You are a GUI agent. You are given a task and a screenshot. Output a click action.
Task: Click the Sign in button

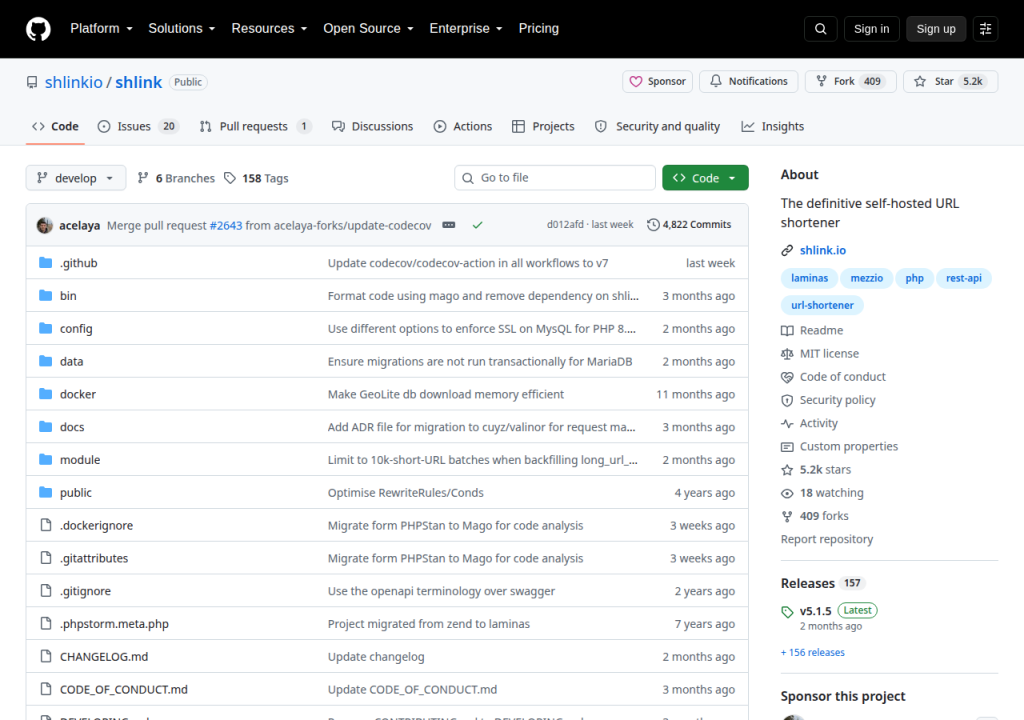point(871,29)
